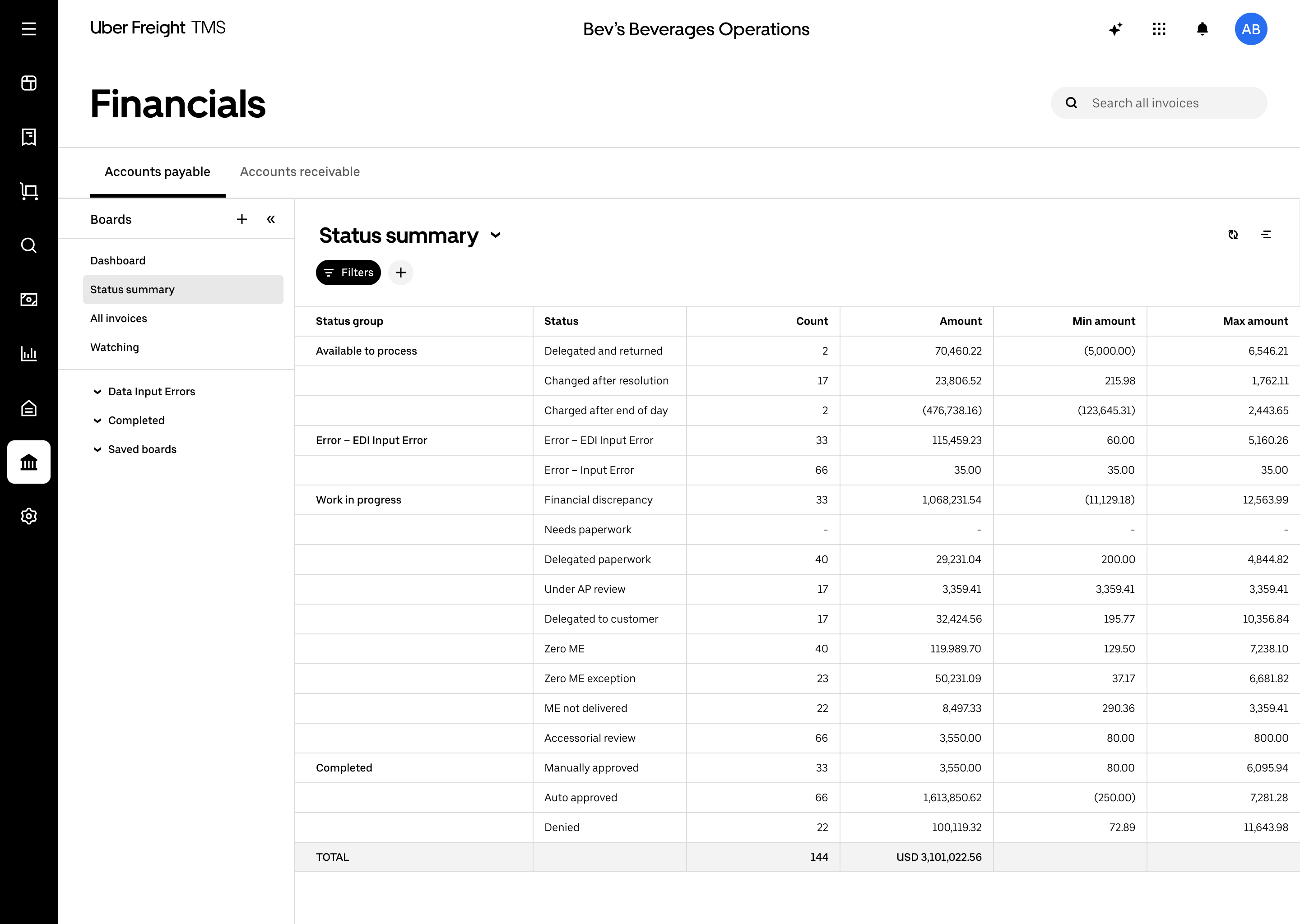
Task: Open the Status summary title dropdown
Action: tap(496, 235)
